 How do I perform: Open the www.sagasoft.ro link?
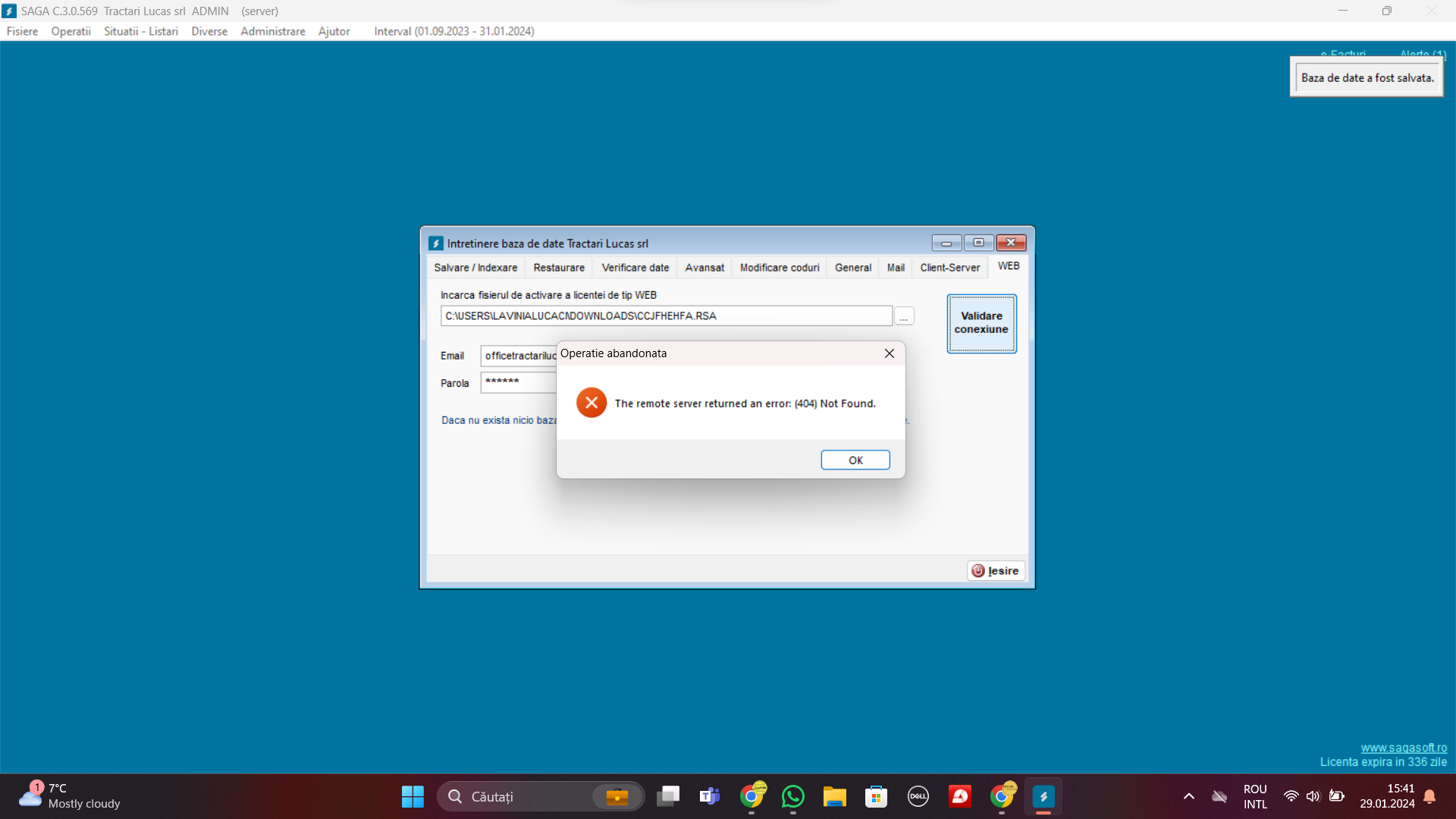pyautogui.click(x=1404, y=748)
